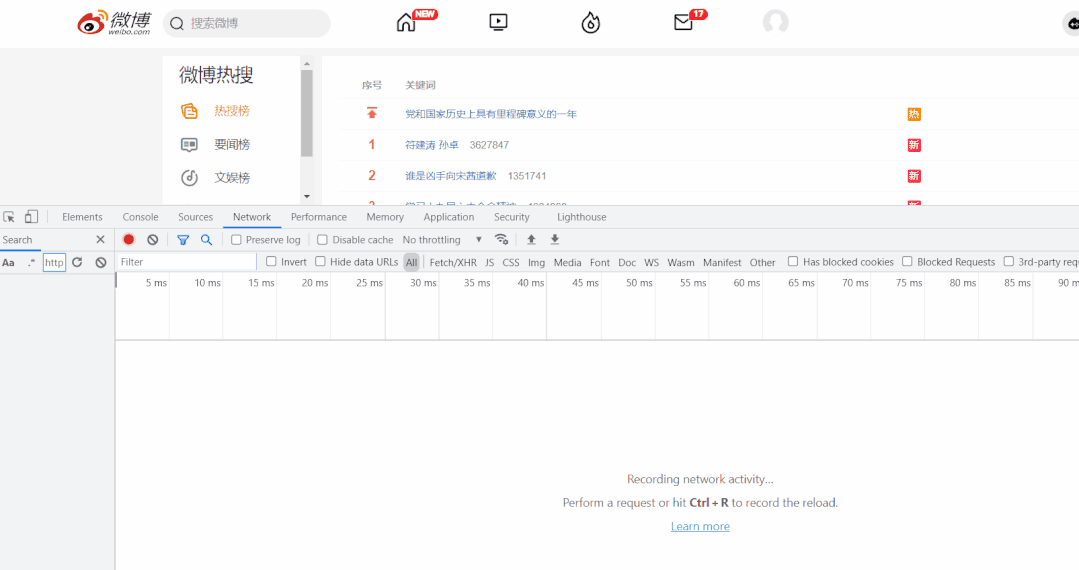Image resolution: width=1079 pixels, height=570 pixels.
Task: Check the Disable cache option
Action: tap(323, 240)
